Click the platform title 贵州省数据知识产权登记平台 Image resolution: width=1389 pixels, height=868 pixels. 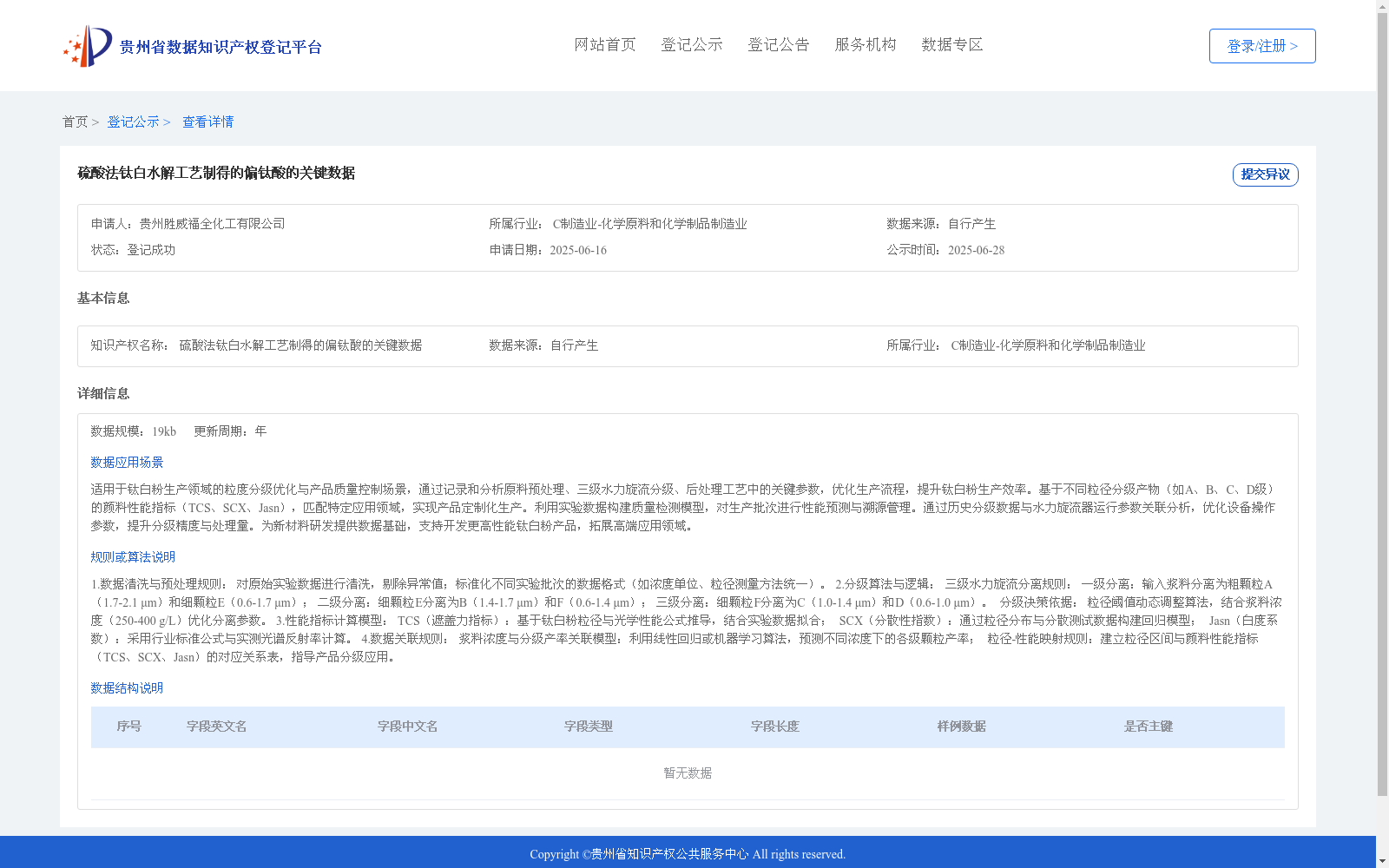pyautogui.click(x=221, y=47)
